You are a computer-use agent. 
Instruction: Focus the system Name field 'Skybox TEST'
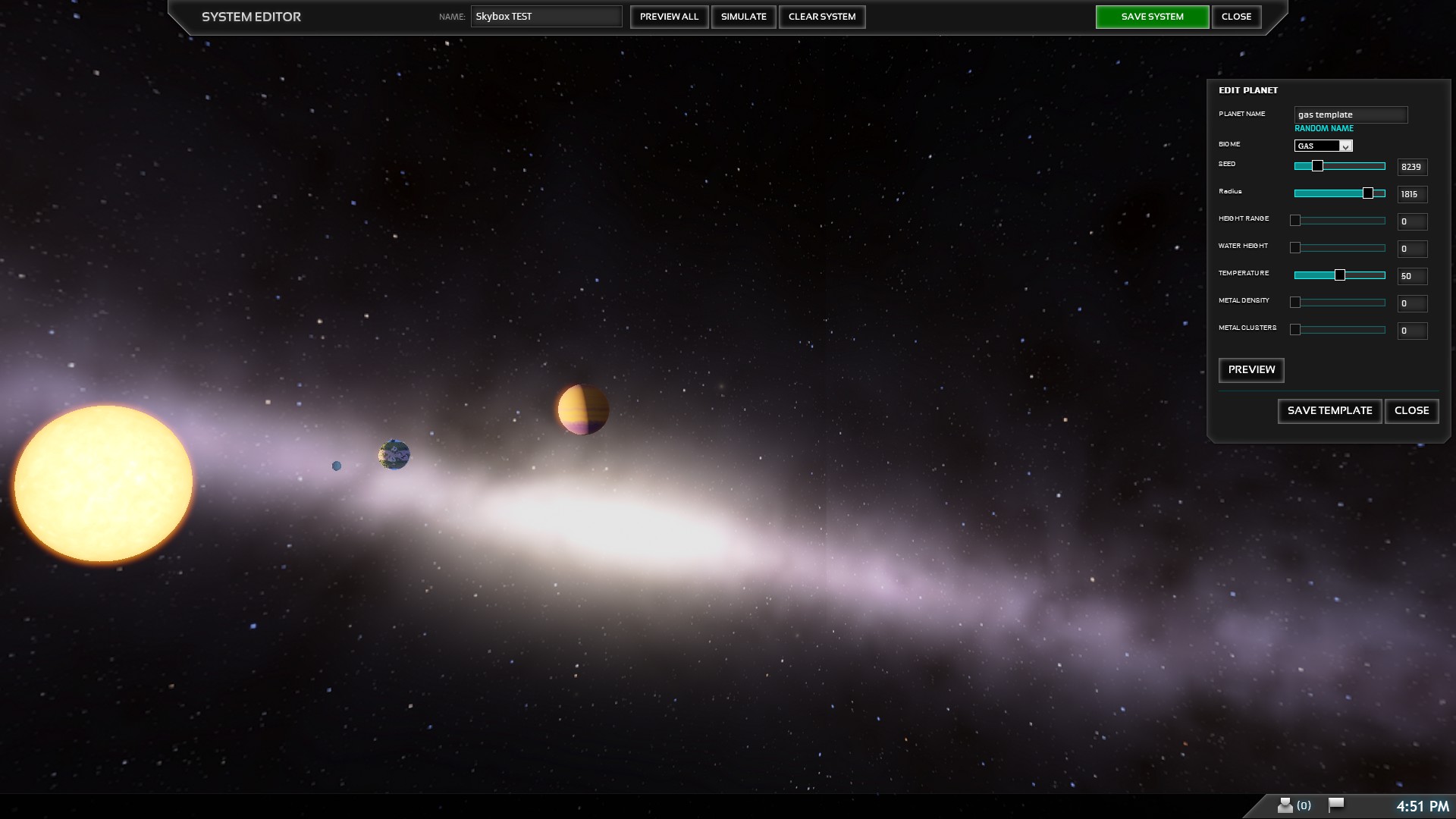coord(546,17)
